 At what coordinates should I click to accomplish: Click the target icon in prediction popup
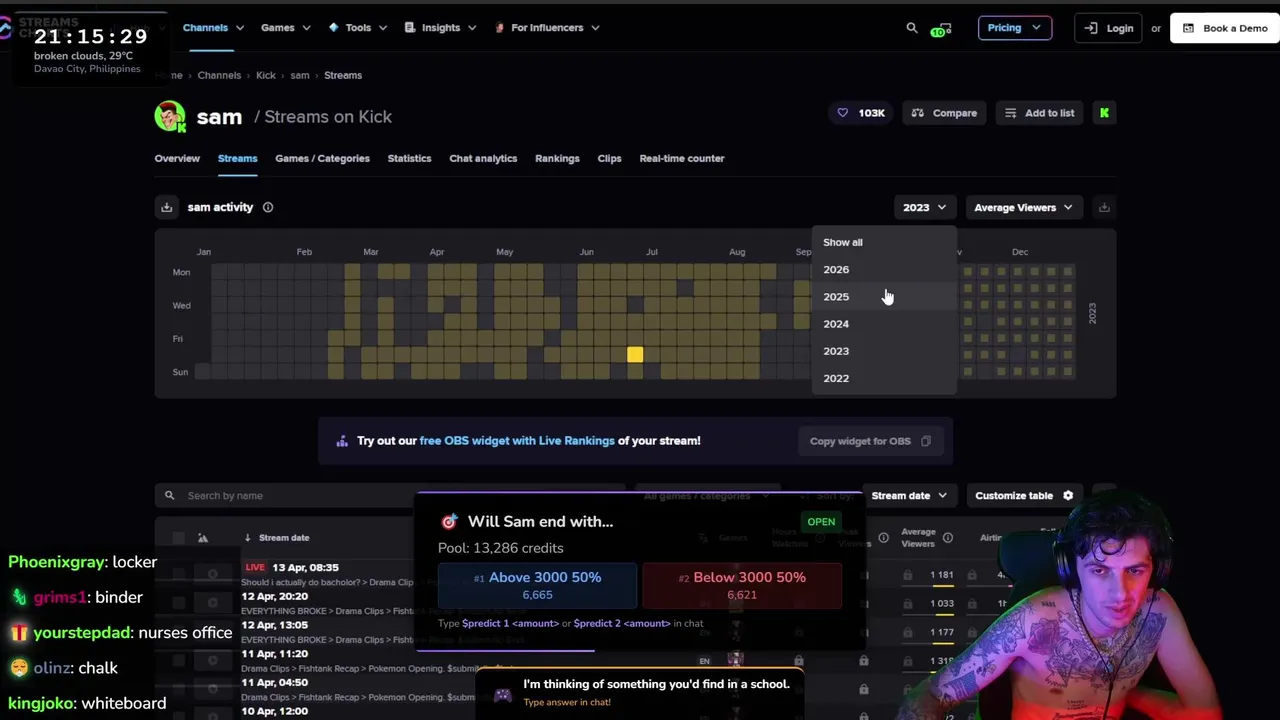449,521
